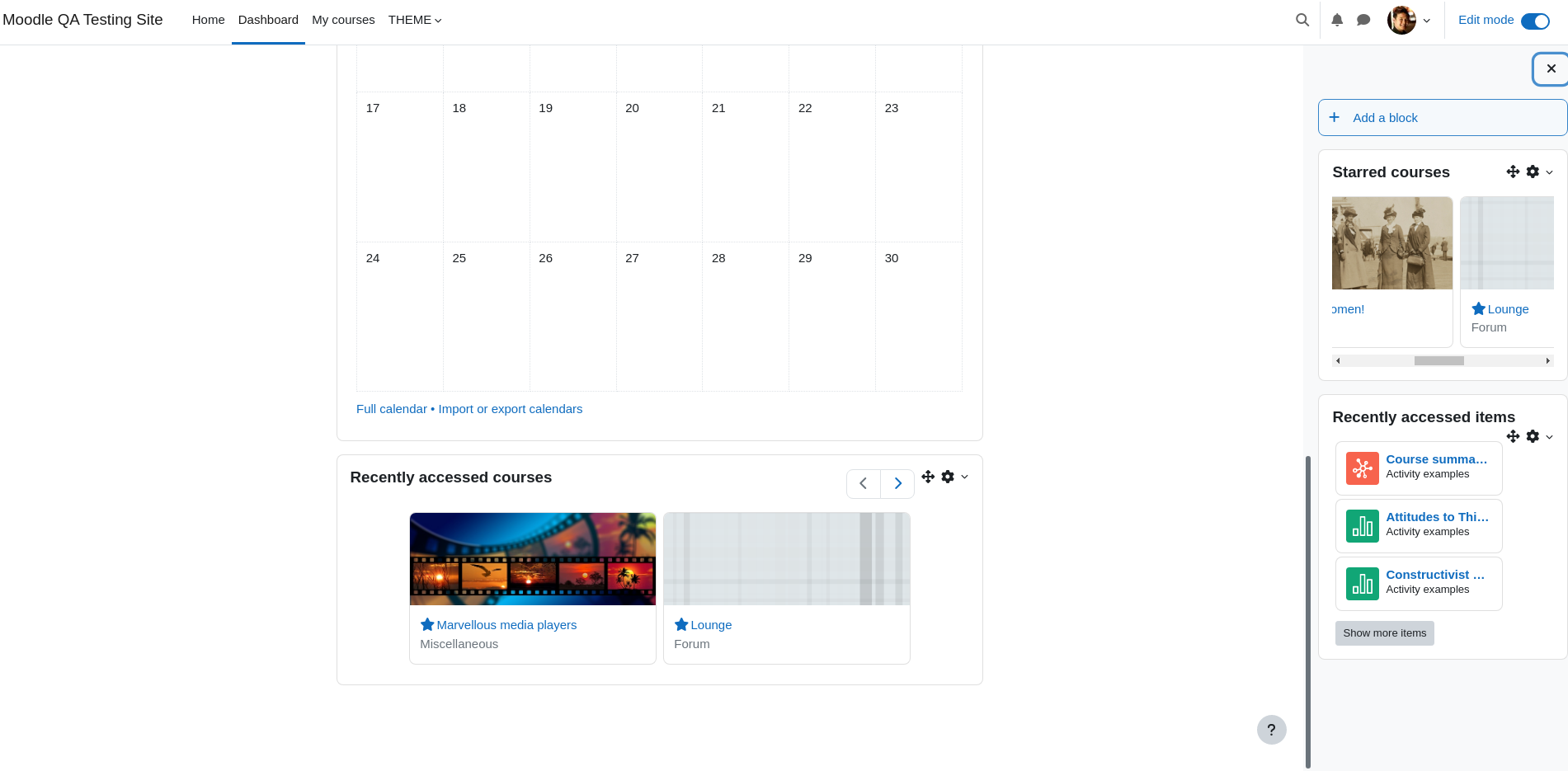
Task: Open Course summary activity icon
Action: (x=1363, y=468)
